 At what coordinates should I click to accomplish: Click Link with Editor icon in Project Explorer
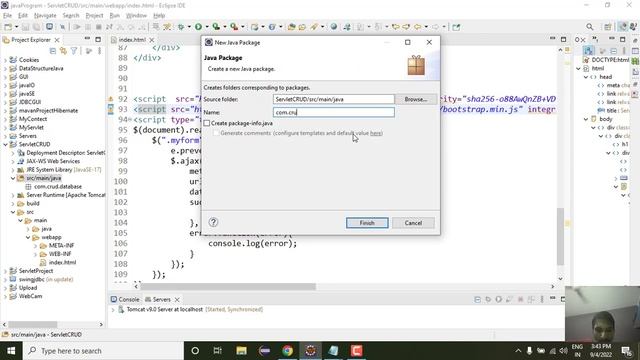pos(63,51)
